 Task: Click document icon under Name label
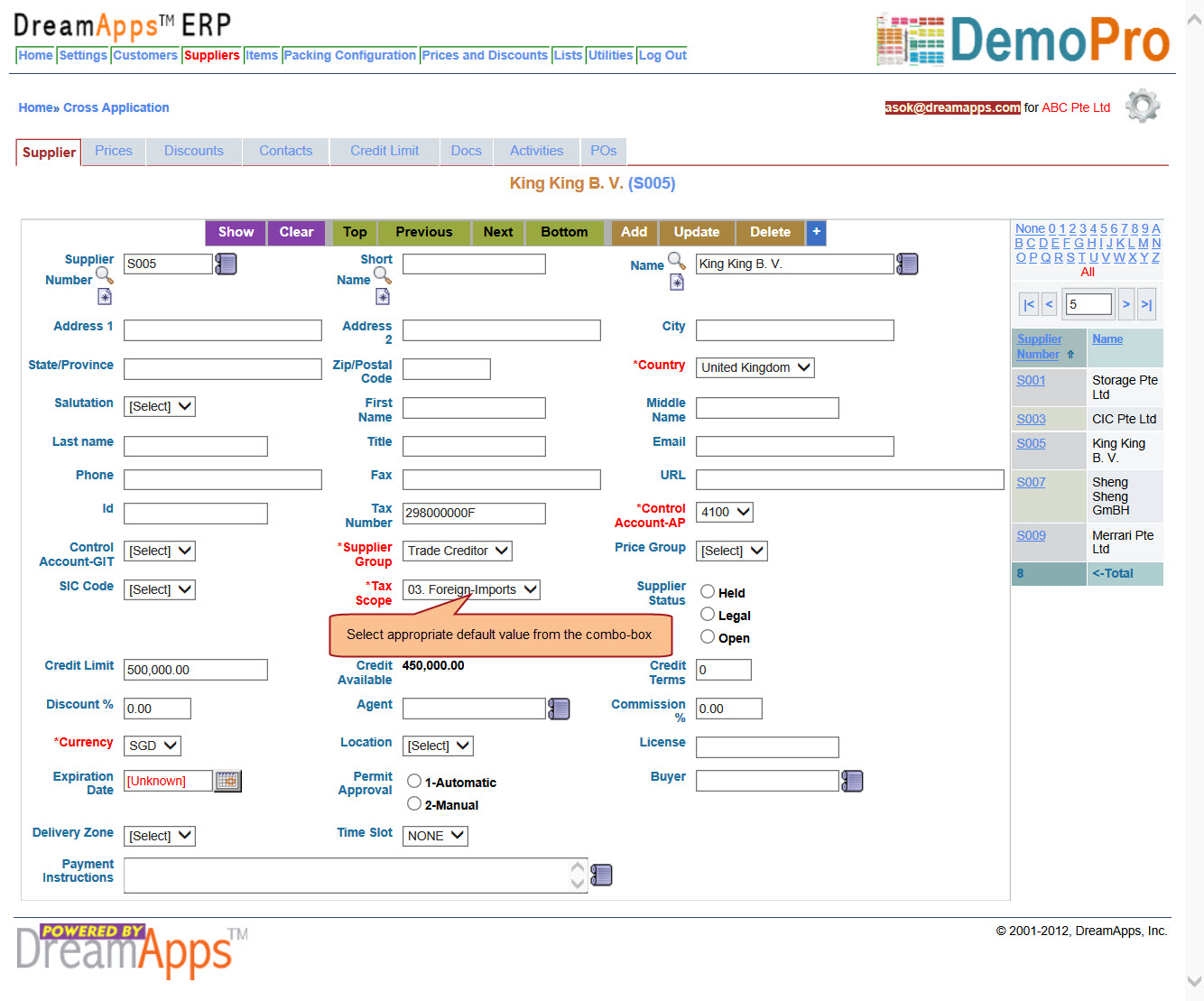pos(677,283)
